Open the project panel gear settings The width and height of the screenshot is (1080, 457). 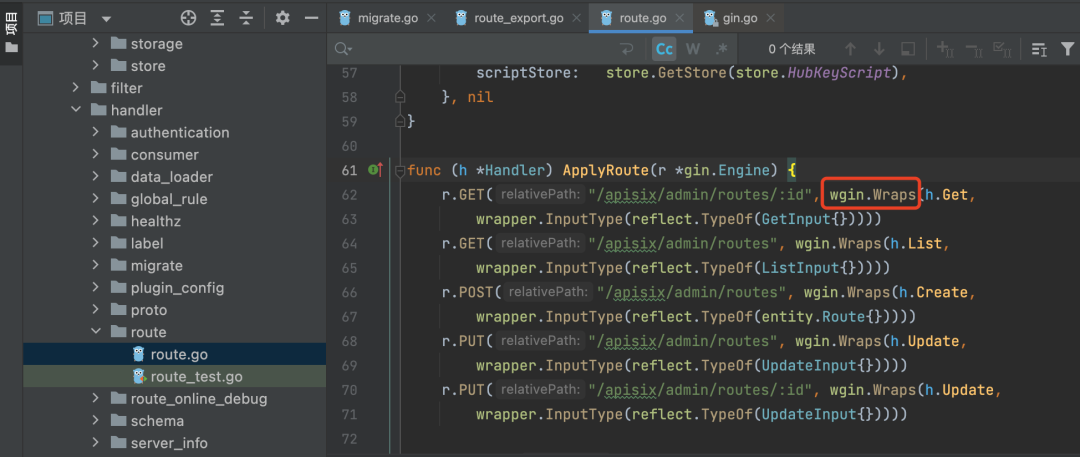point(282,19)
